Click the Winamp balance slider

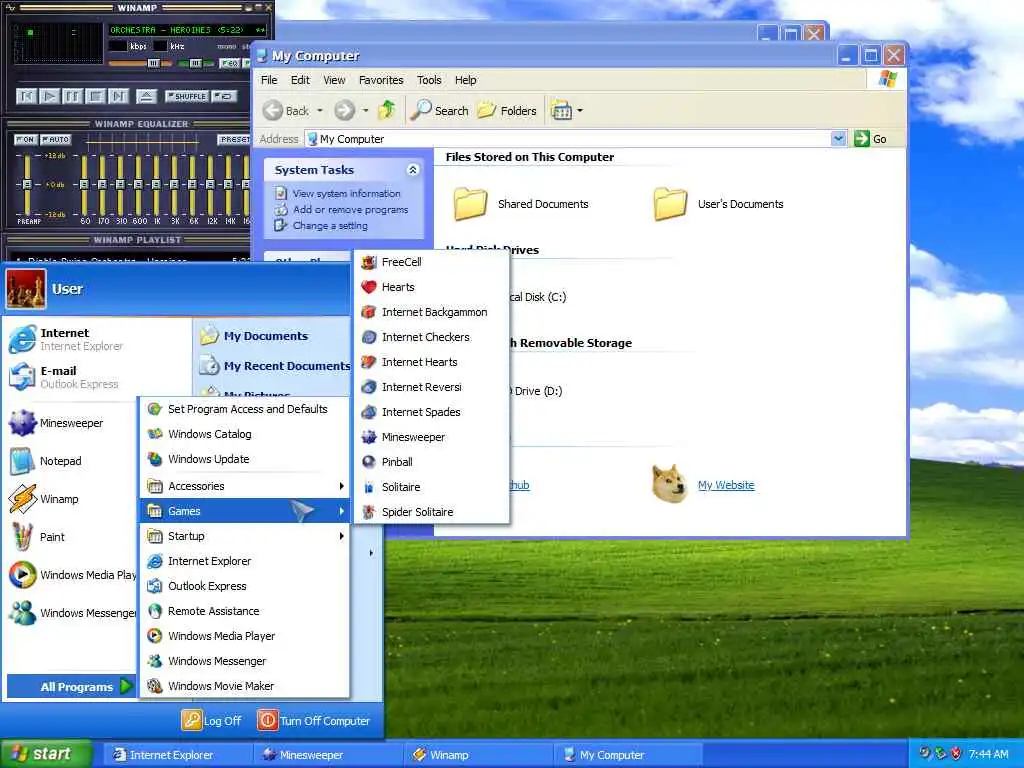195,63
